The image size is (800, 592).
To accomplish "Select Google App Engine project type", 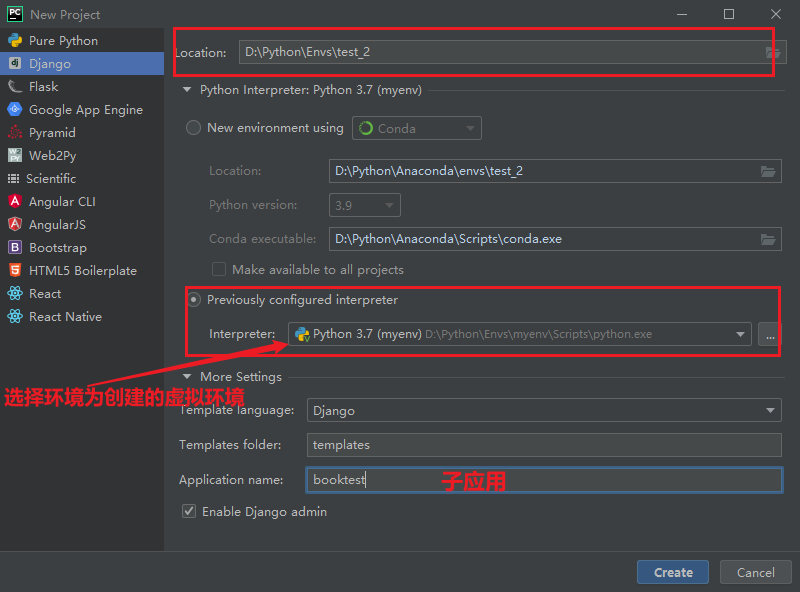I will pos(82,109).
